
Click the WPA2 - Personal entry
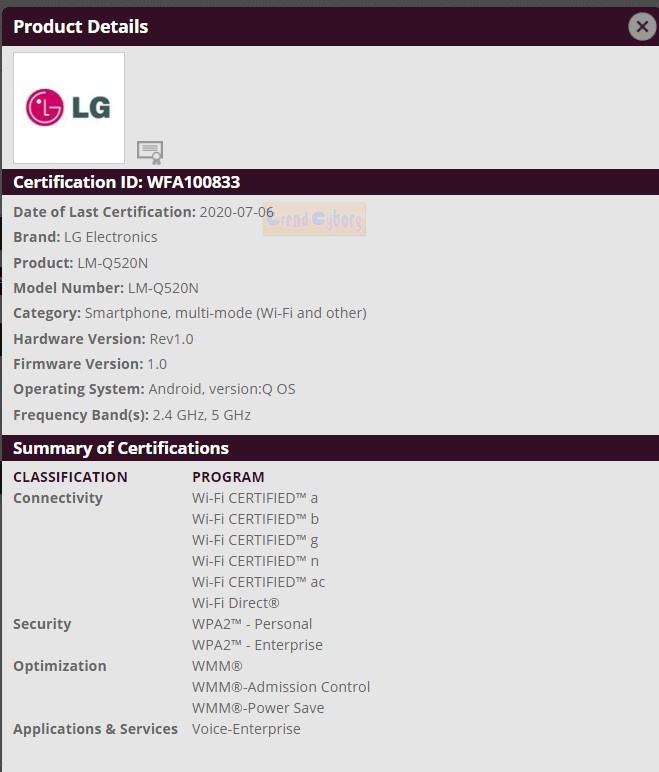click(x=252, y=624)
